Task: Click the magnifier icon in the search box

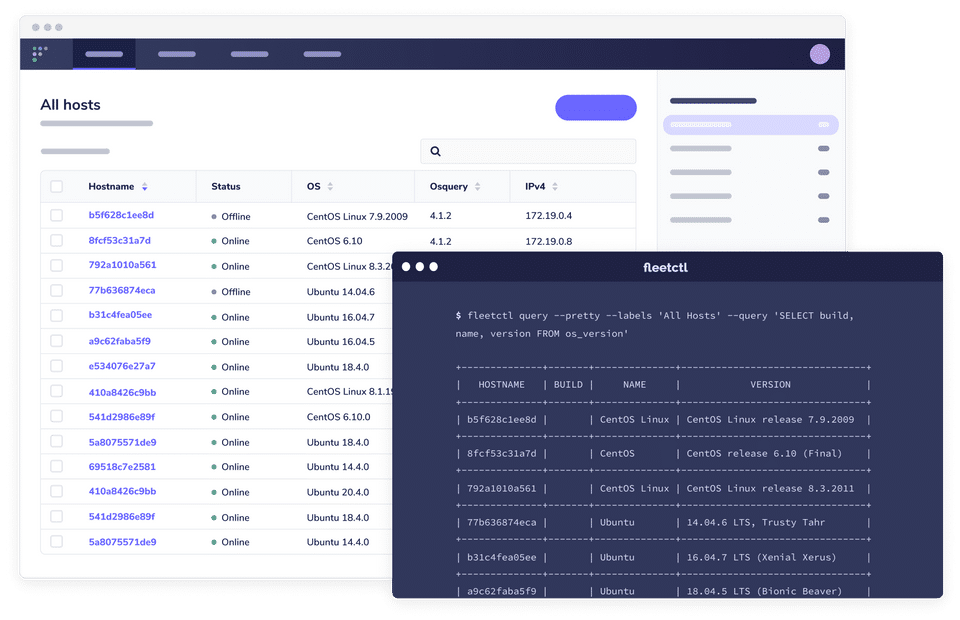Action: point(435,151)
